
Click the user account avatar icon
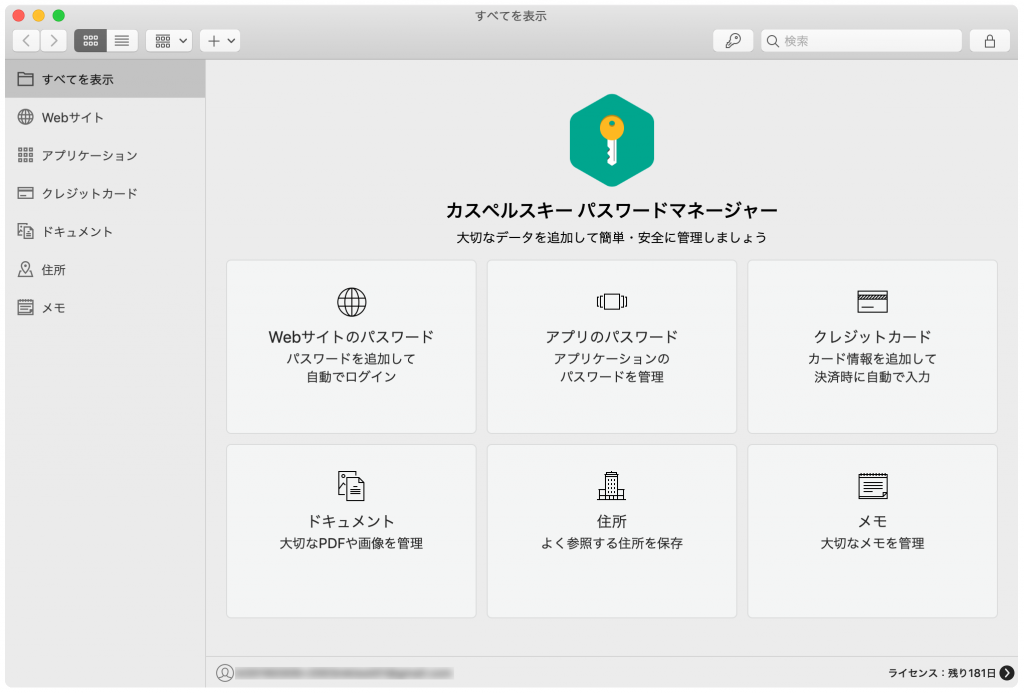point(225,673)
